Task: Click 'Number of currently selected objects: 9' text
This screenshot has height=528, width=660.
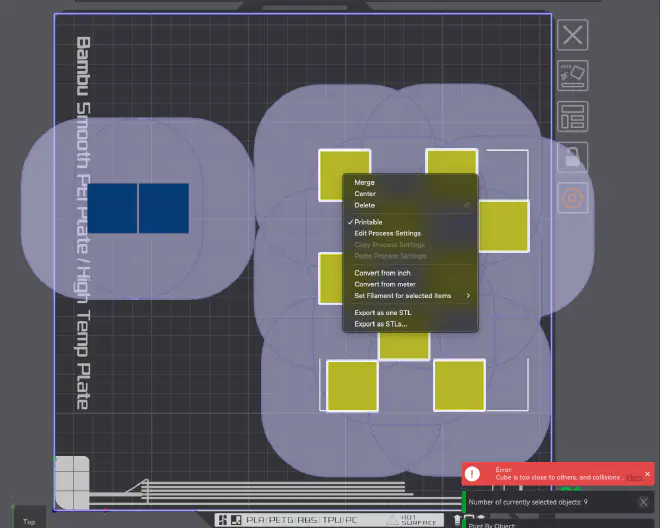Action: (528, 502)
